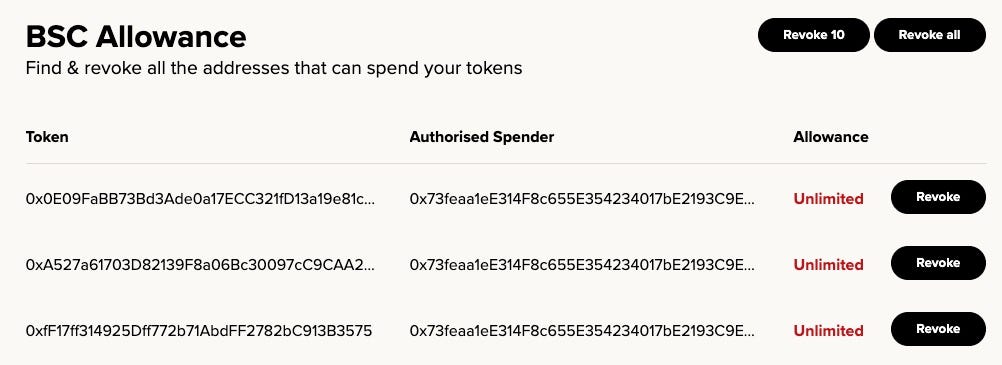Click Unlimited allowance in the 0x0E09 row

pyautogui.click(x=828, y=199)
